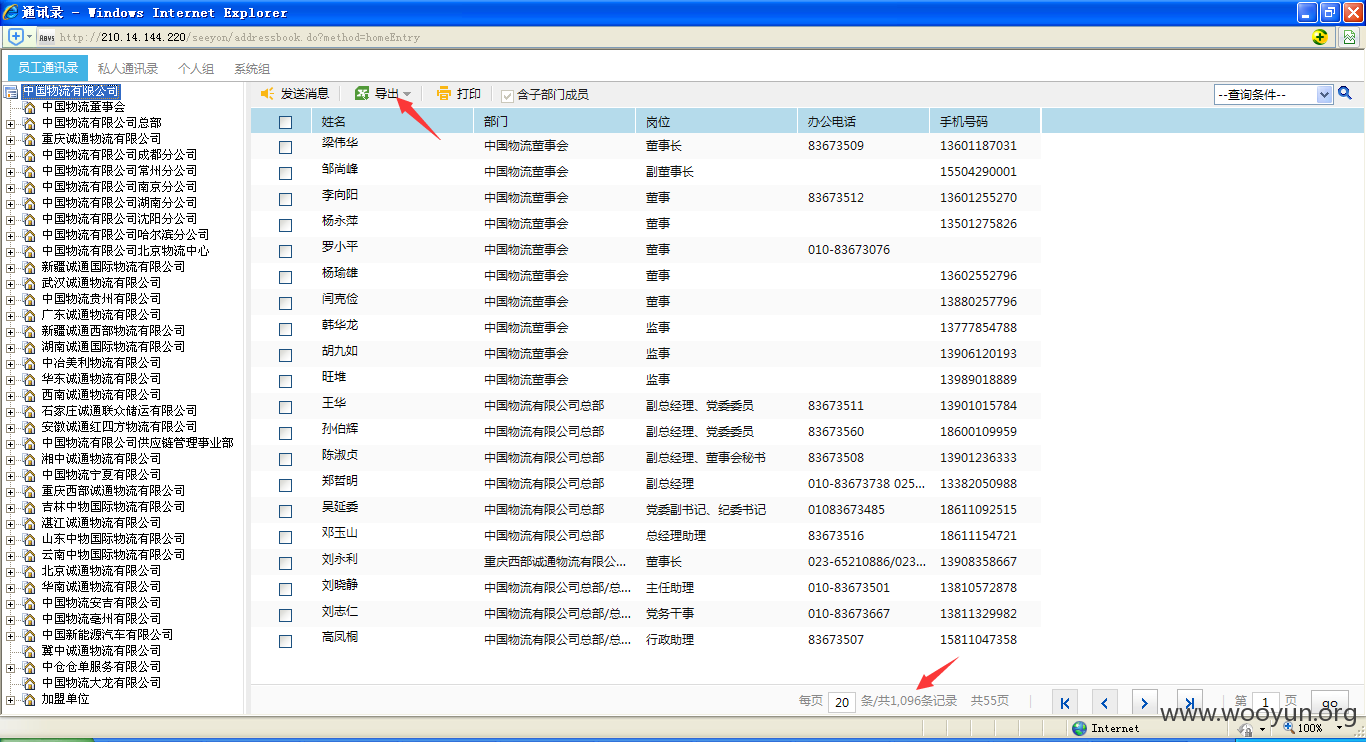Click the house icon beside 北京诚通物流有限公司
The height and width of the screenshot is (742, 1366).
(x=29, y=571)
